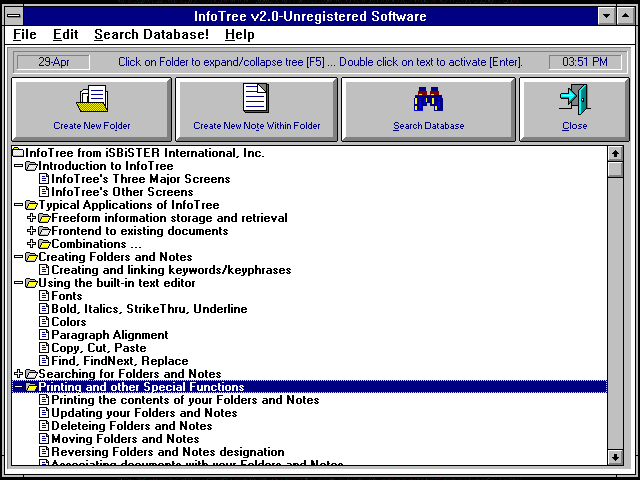
Task: Expand the Combinations folder
Action: pos(31,244)
